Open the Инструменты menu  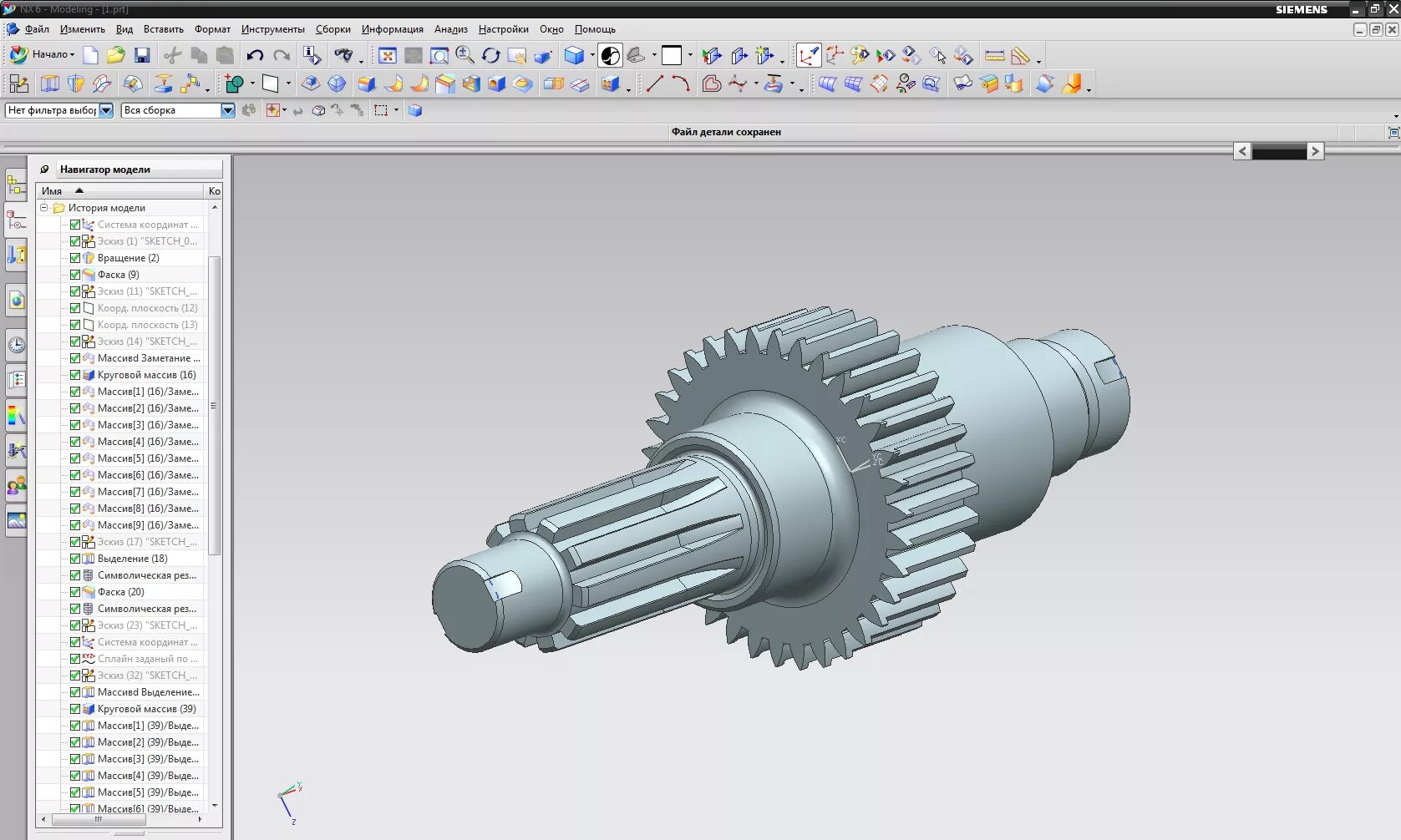[x=273, y=29]
